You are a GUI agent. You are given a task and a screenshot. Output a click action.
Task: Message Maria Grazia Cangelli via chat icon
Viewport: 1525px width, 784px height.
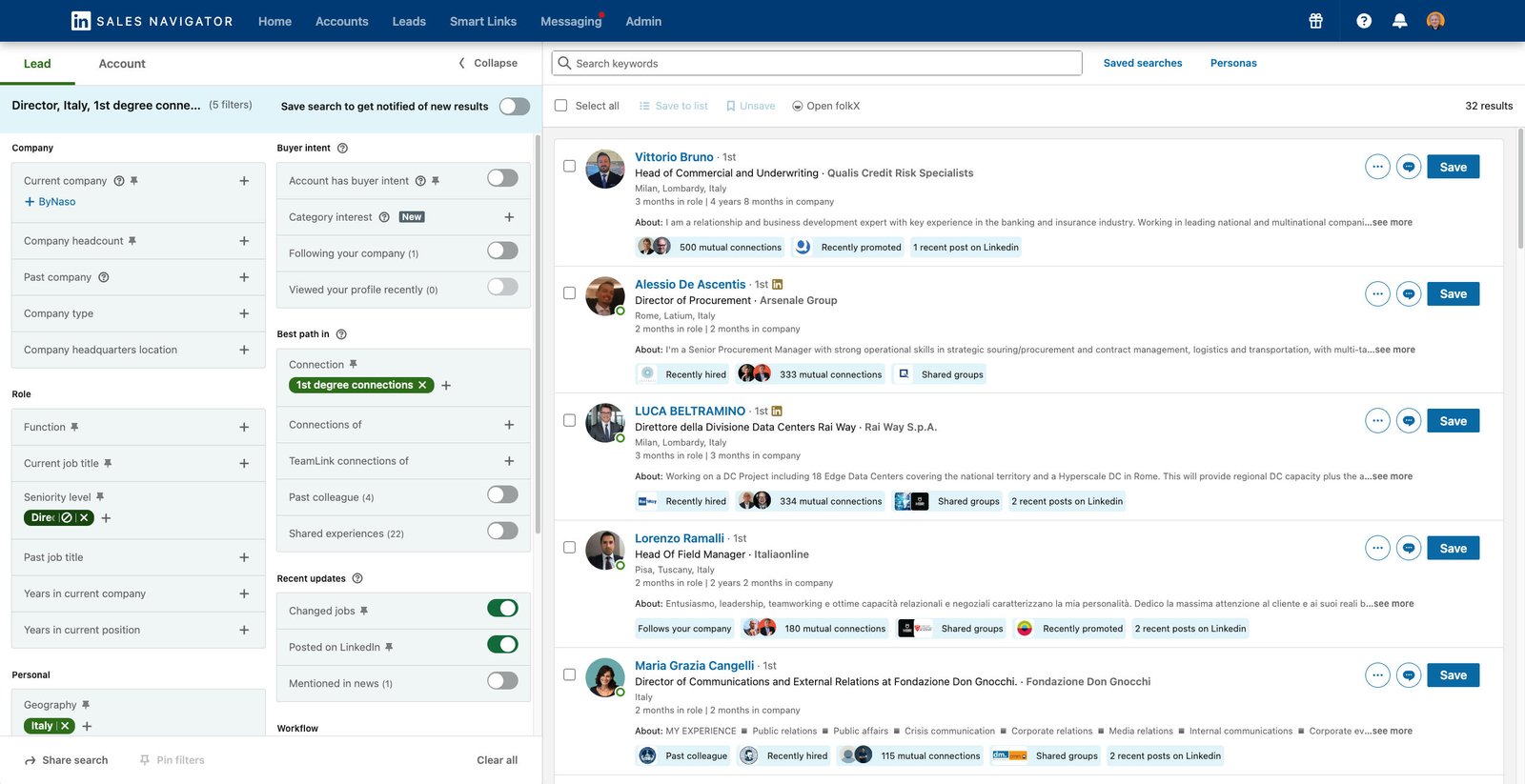pos(1409,675)
